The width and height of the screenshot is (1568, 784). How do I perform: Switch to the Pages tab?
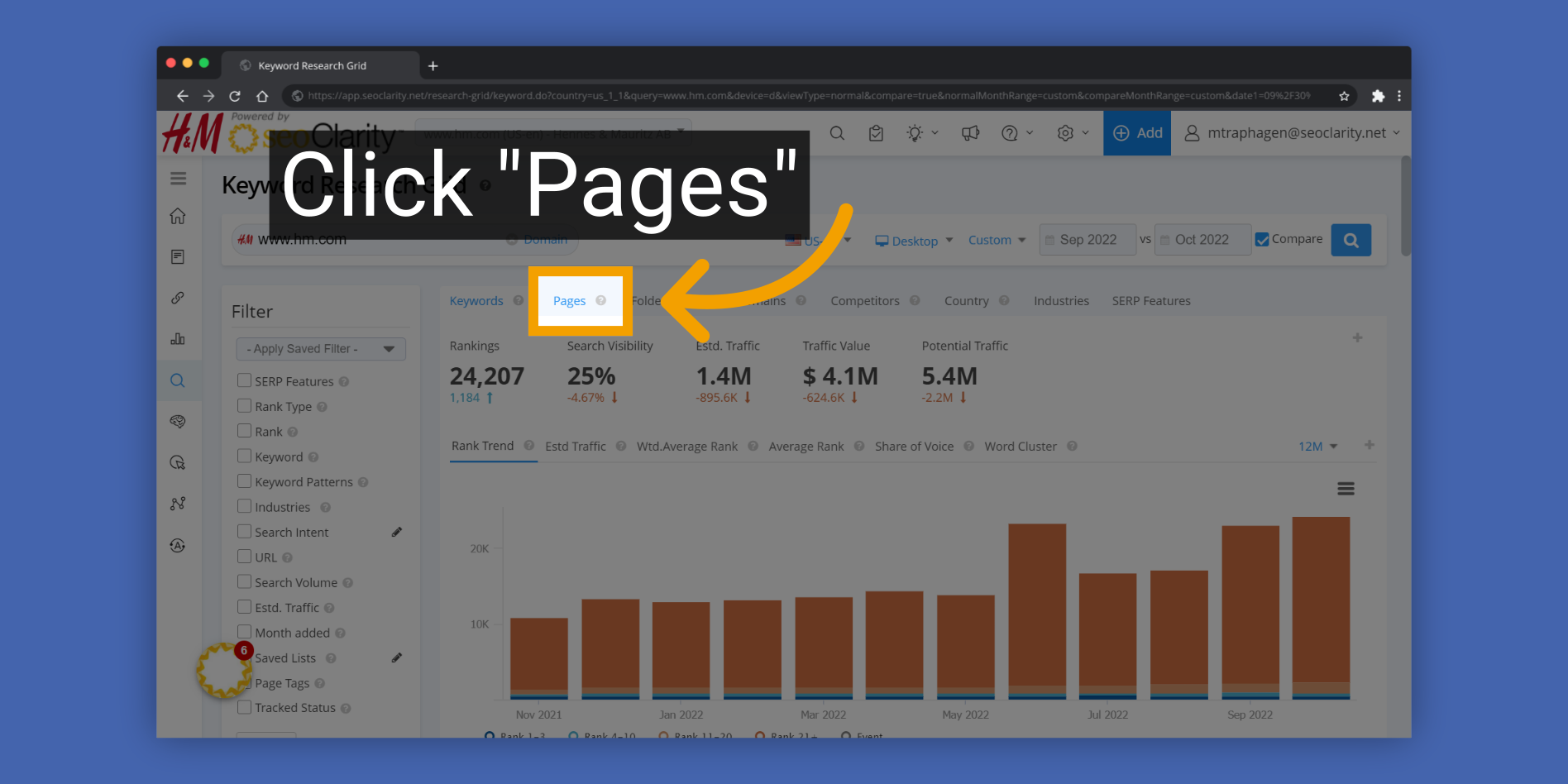pyautogui.click(x=570, y=301)
